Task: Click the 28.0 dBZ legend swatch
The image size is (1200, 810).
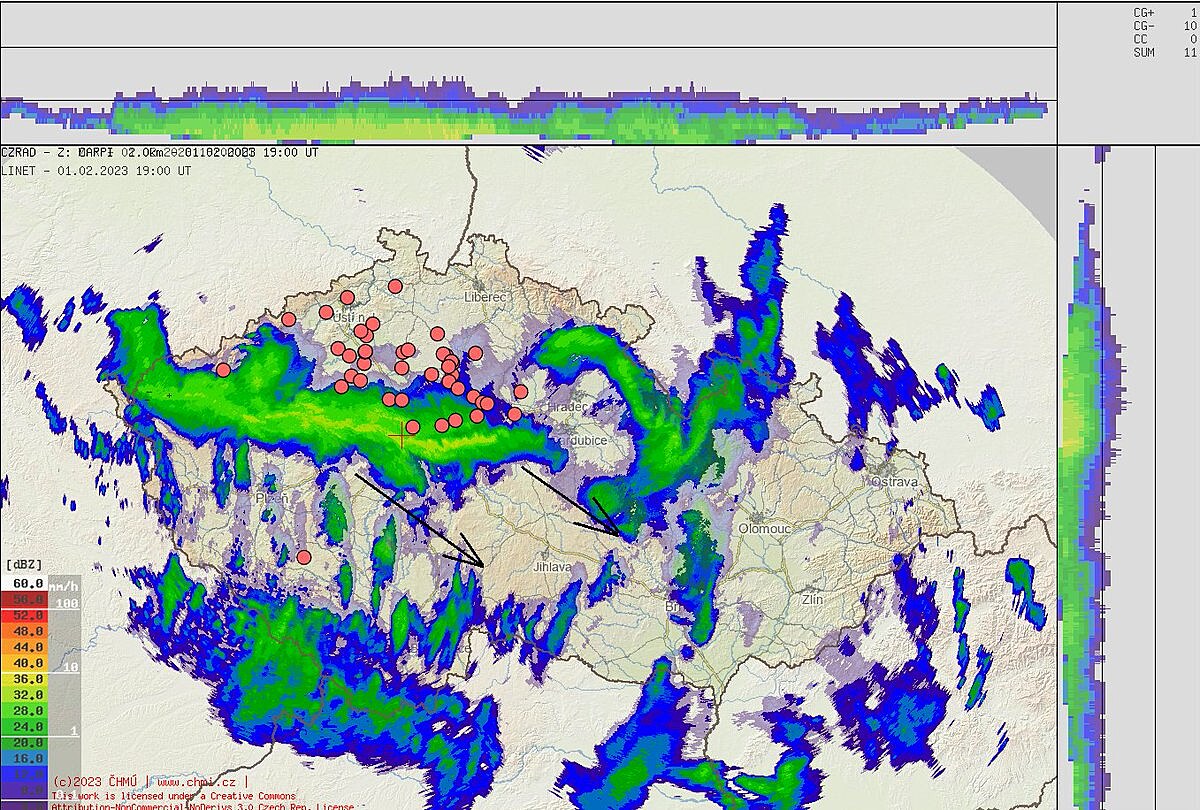Action: click(25, 711)
